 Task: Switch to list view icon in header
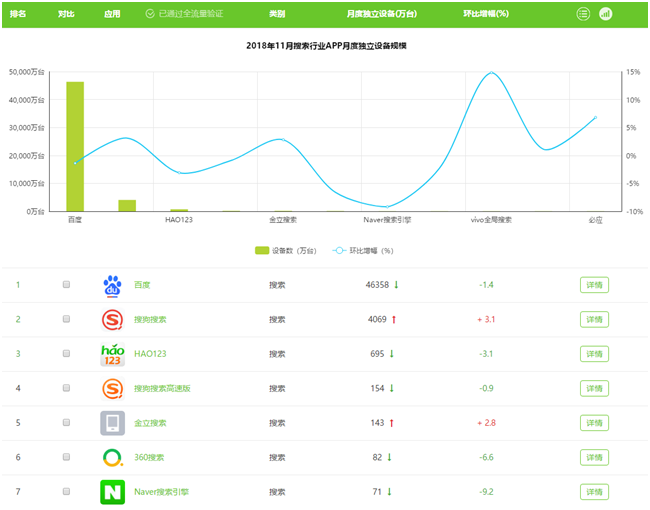click(x=583, y=14)
